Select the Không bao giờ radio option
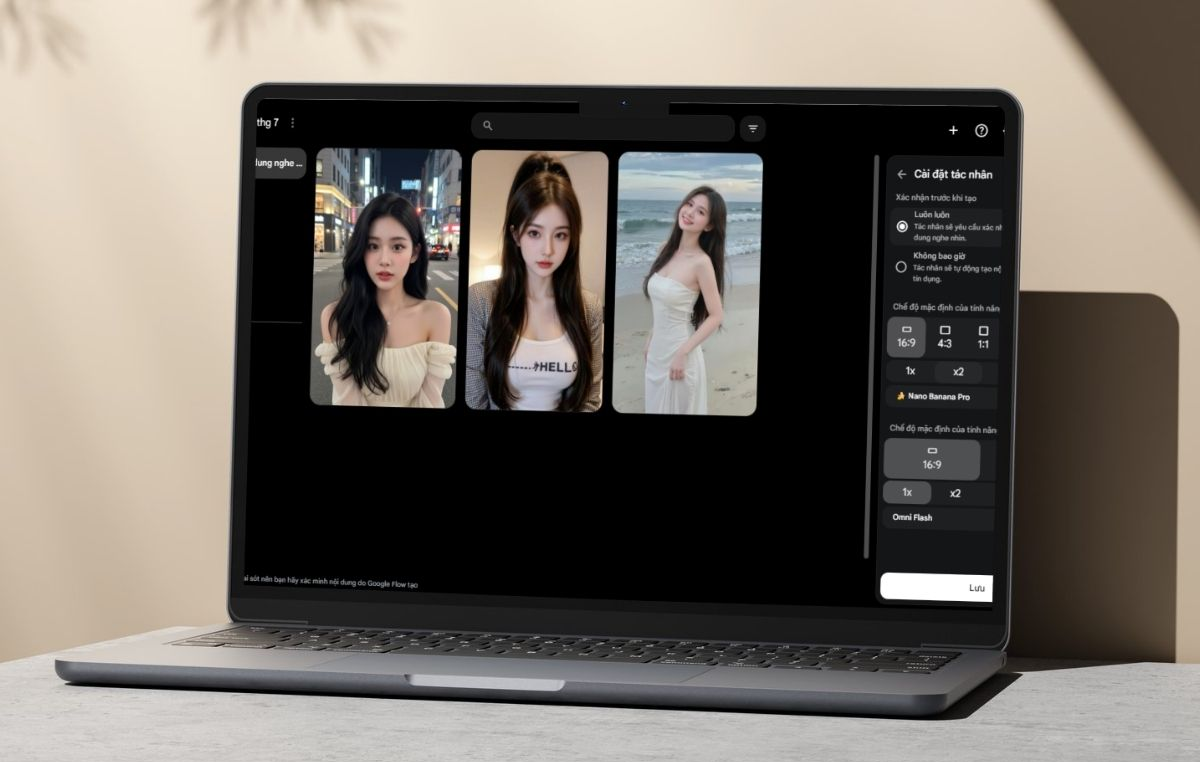The width and height of the screenshot is (1200, 762). pyautogui.click(x=901, y=267)
